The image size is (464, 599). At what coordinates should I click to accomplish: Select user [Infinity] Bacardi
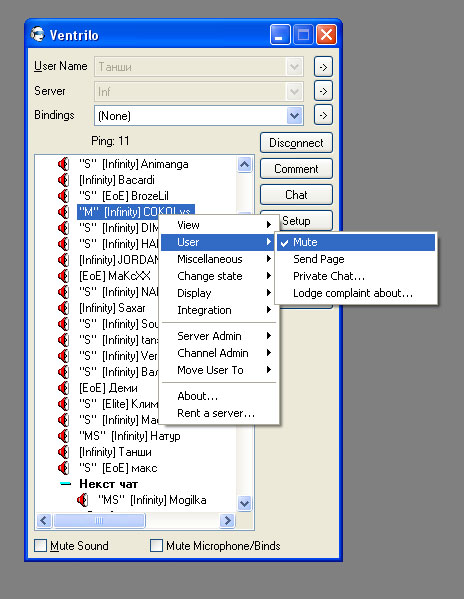[117, 180]
